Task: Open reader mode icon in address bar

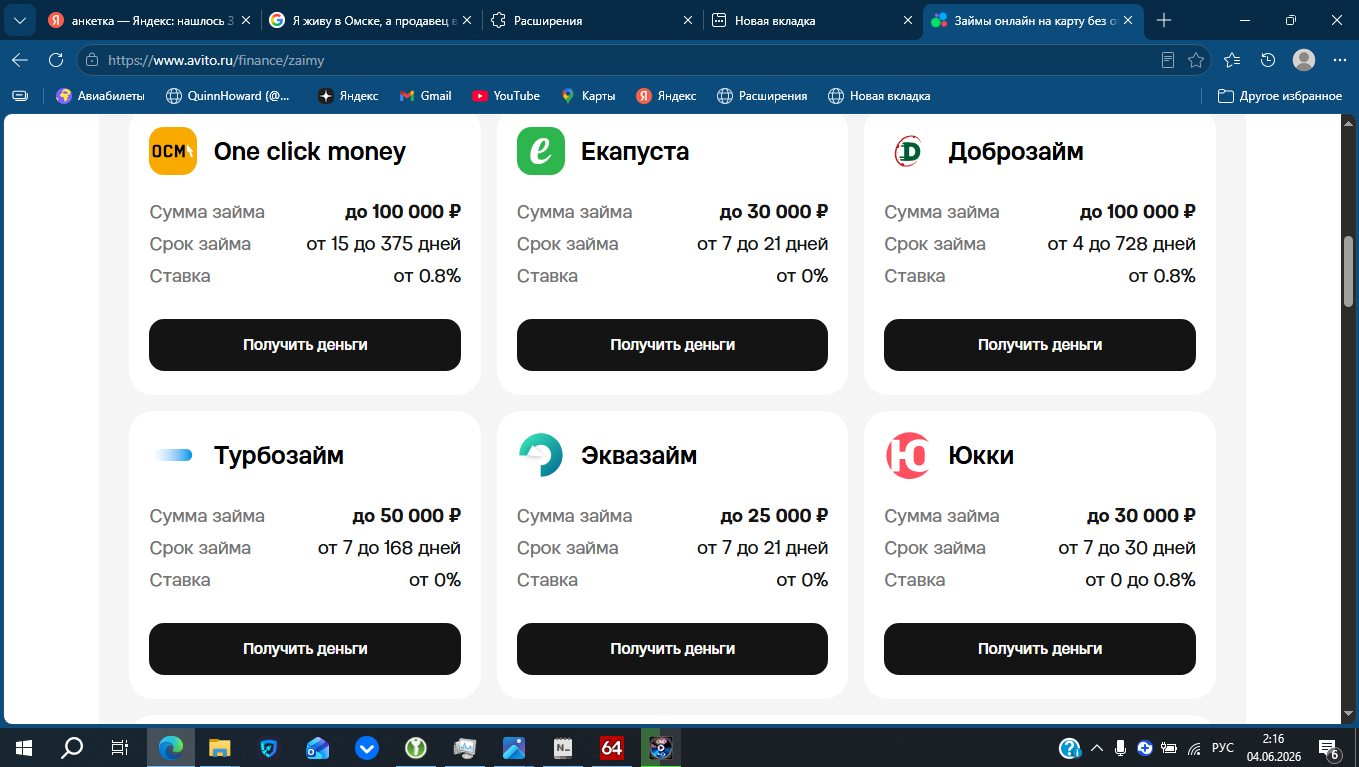Action: [1168, 60]
